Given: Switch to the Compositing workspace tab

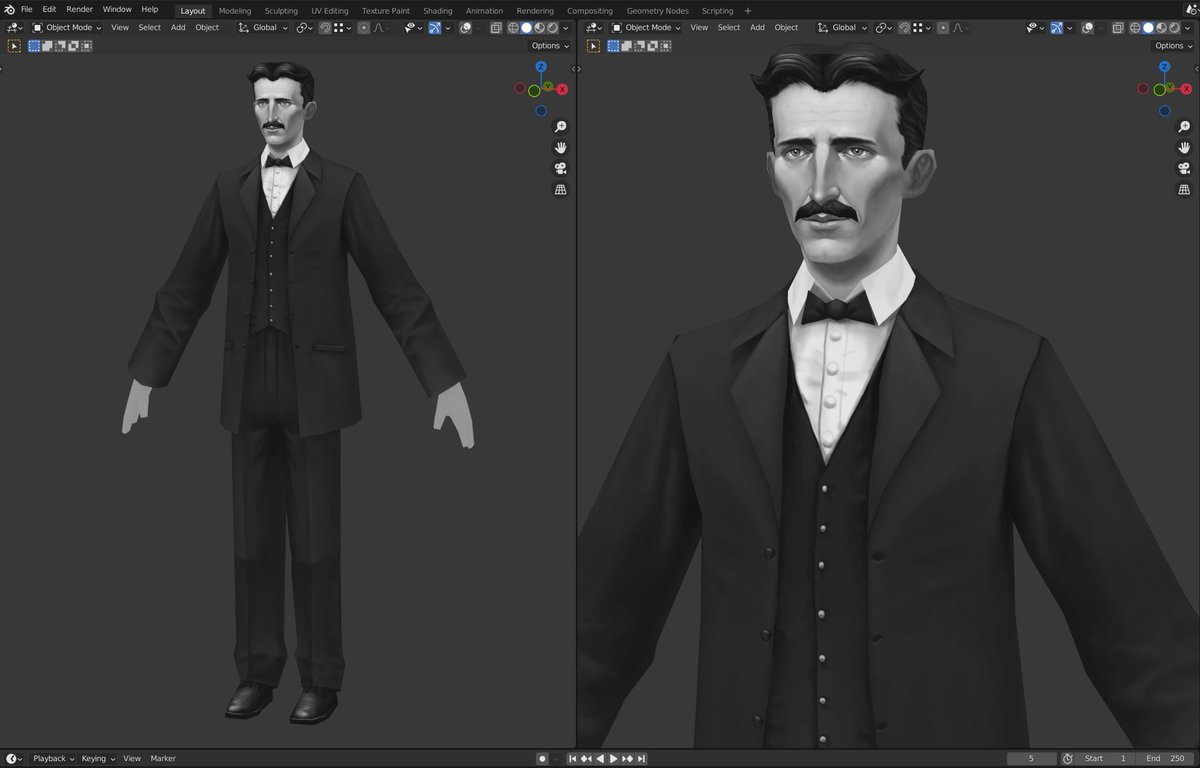Looking at the screenshot, I should tap(590, 11).
